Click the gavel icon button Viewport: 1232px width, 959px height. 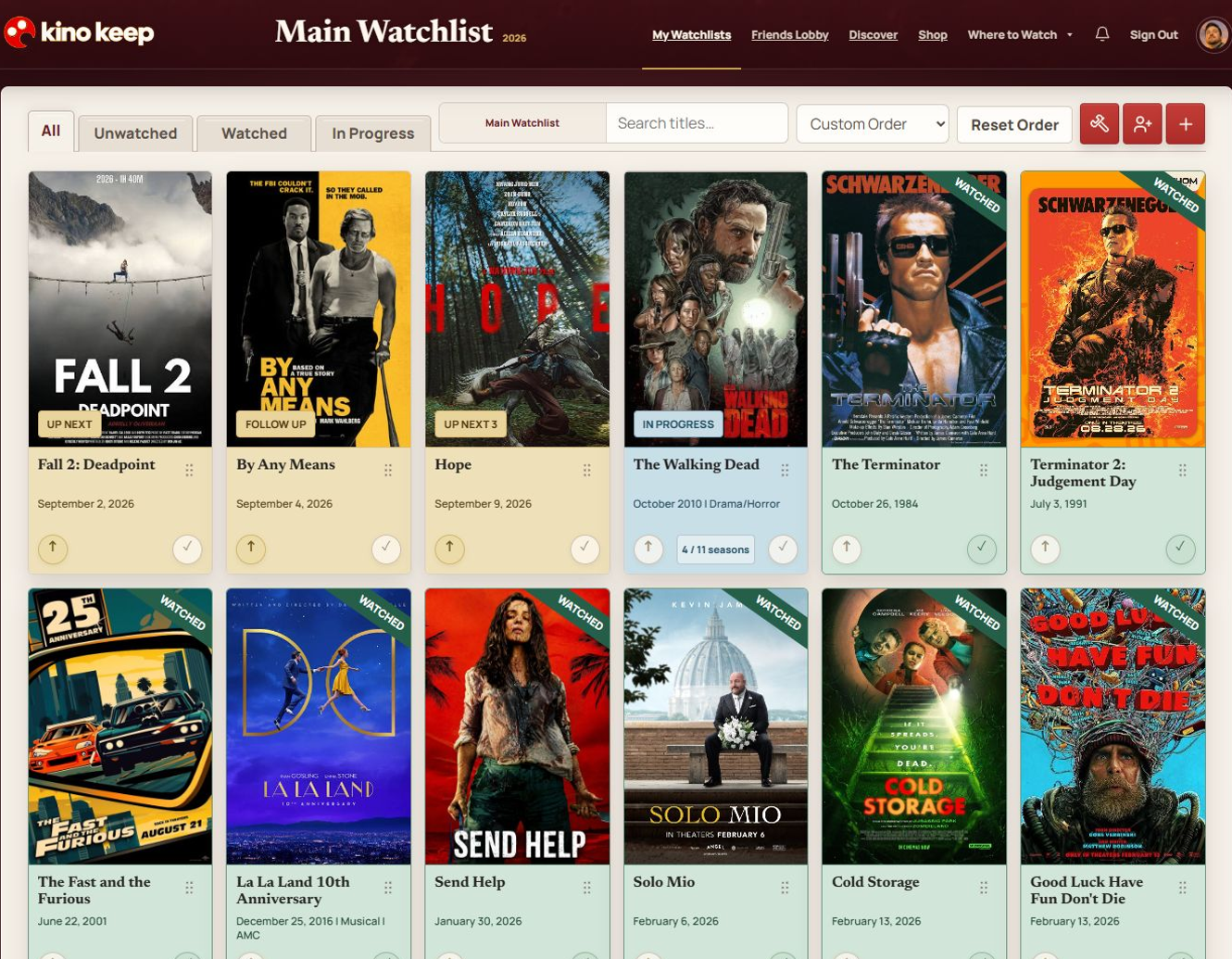pyautogui.click(x=1100, y=124)
